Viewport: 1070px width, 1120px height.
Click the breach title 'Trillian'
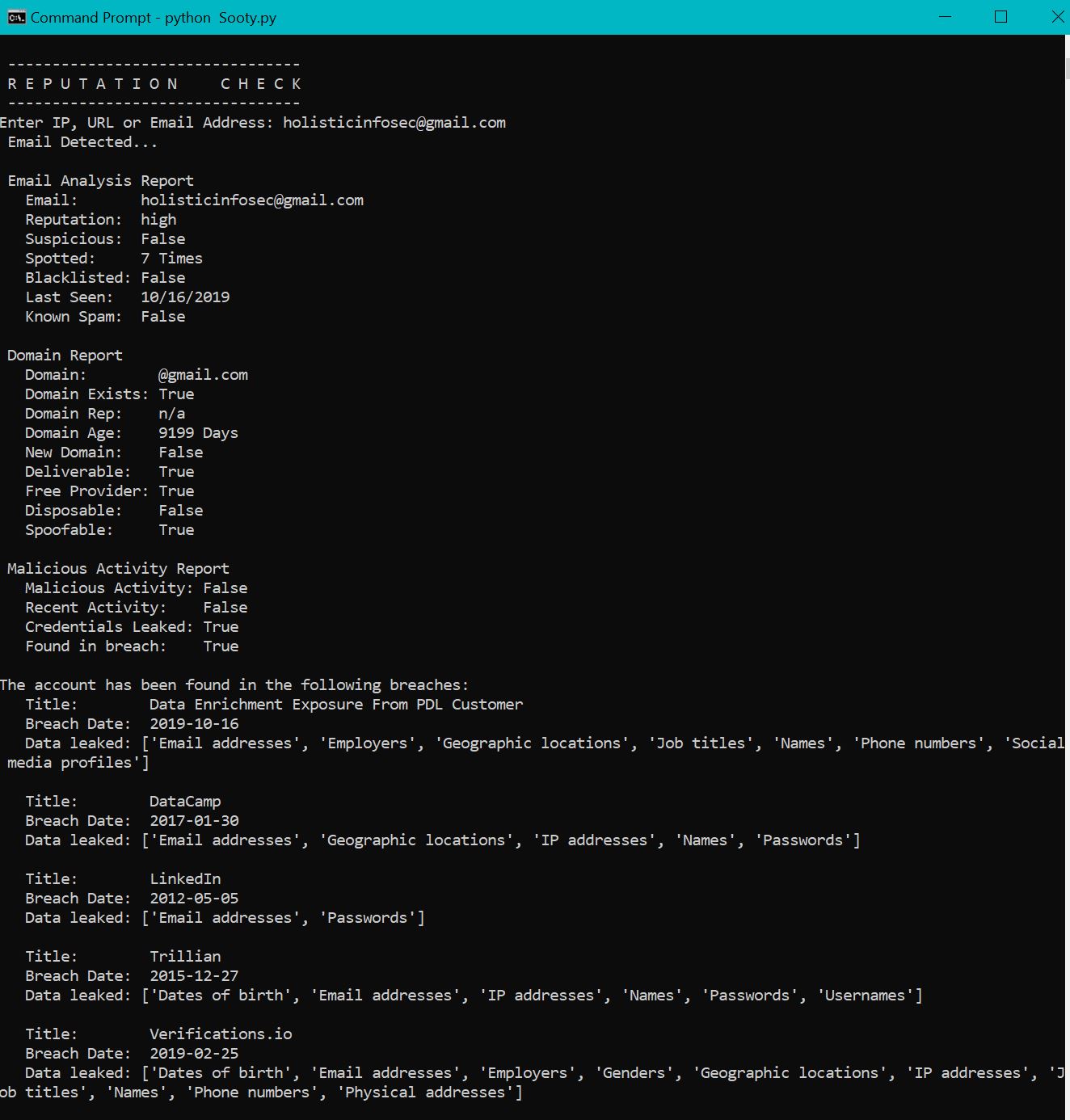tap(185, 957)
